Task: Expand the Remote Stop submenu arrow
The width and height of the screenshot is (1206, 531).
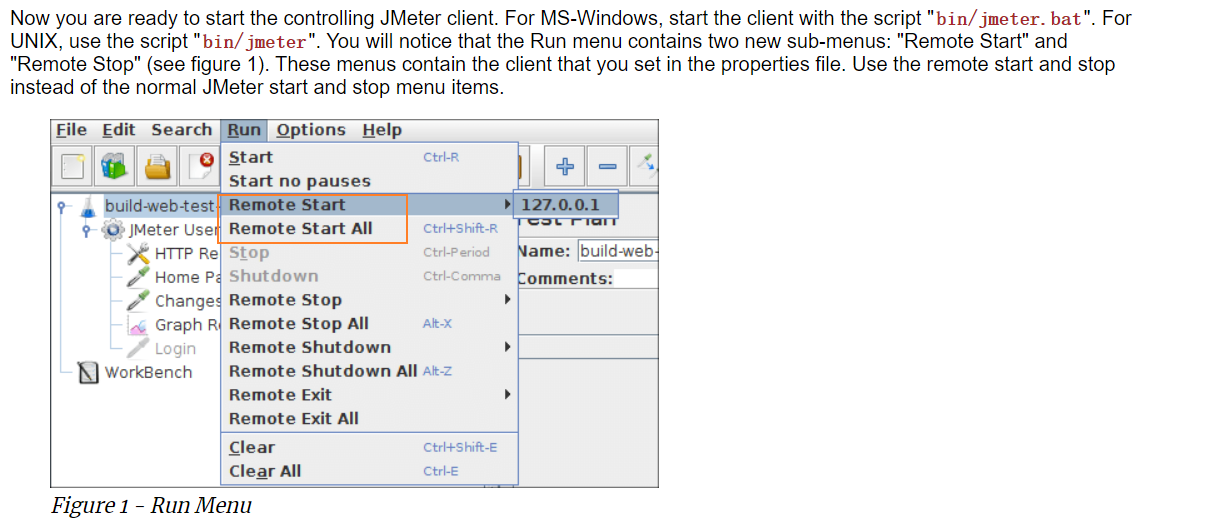Action: click(507, 300)
